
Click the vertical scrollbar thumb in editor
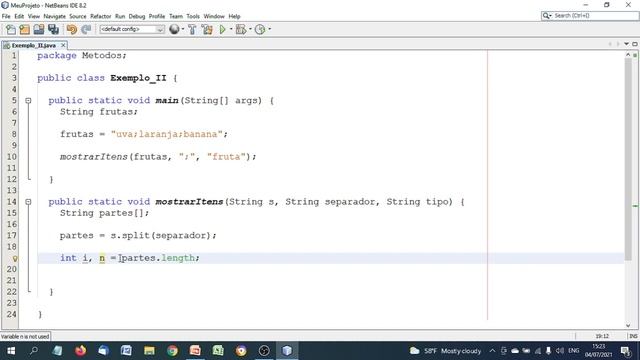pos(628,159)
